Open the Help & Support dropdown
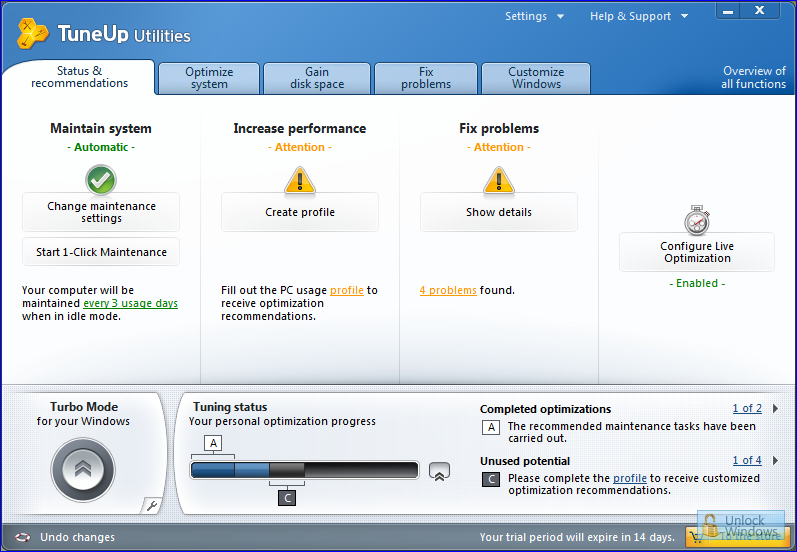 [x=638, y=16]
